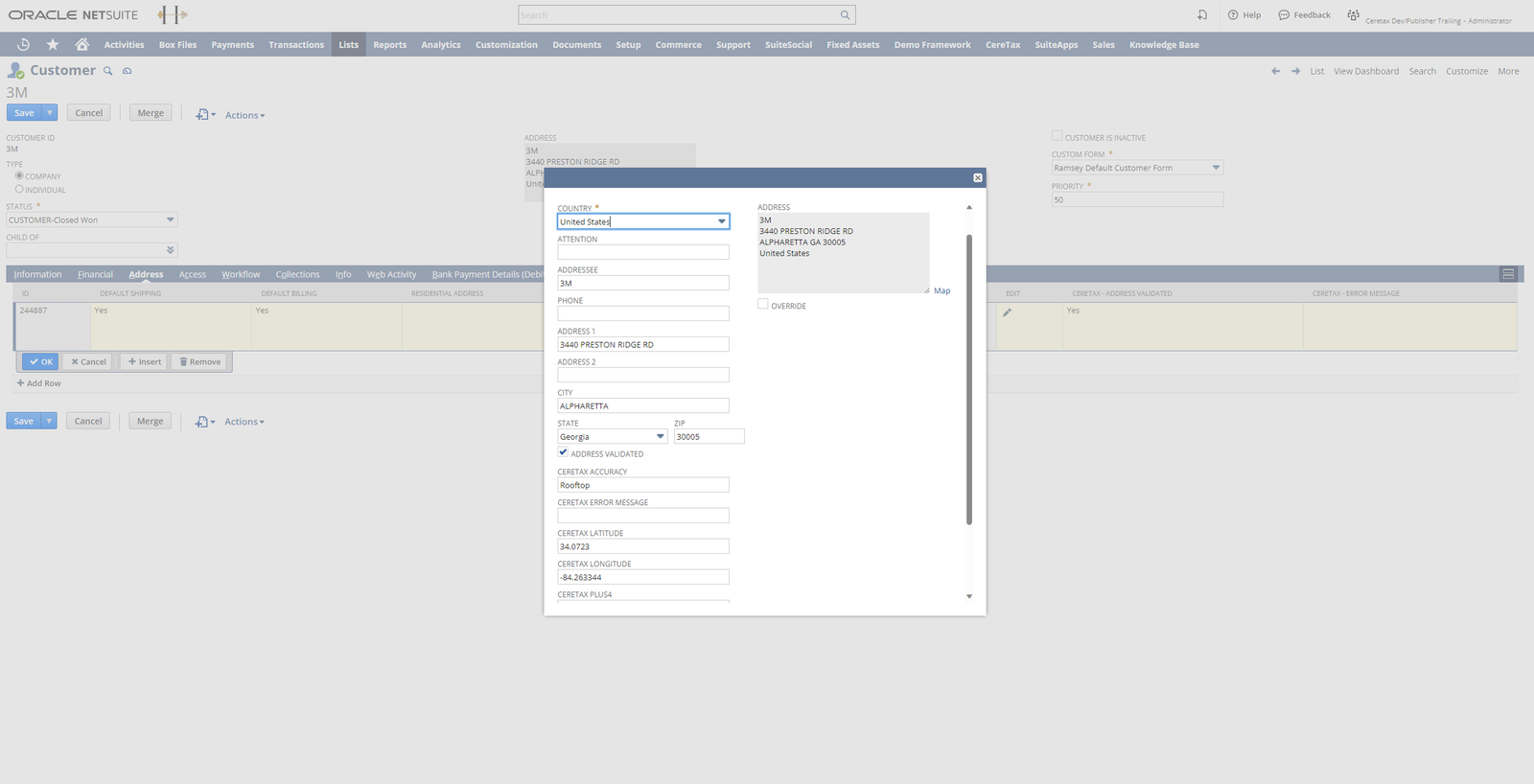Click Insert in the address row
The height and width of the screenshot is (784, 1534).
coord(145,361)
